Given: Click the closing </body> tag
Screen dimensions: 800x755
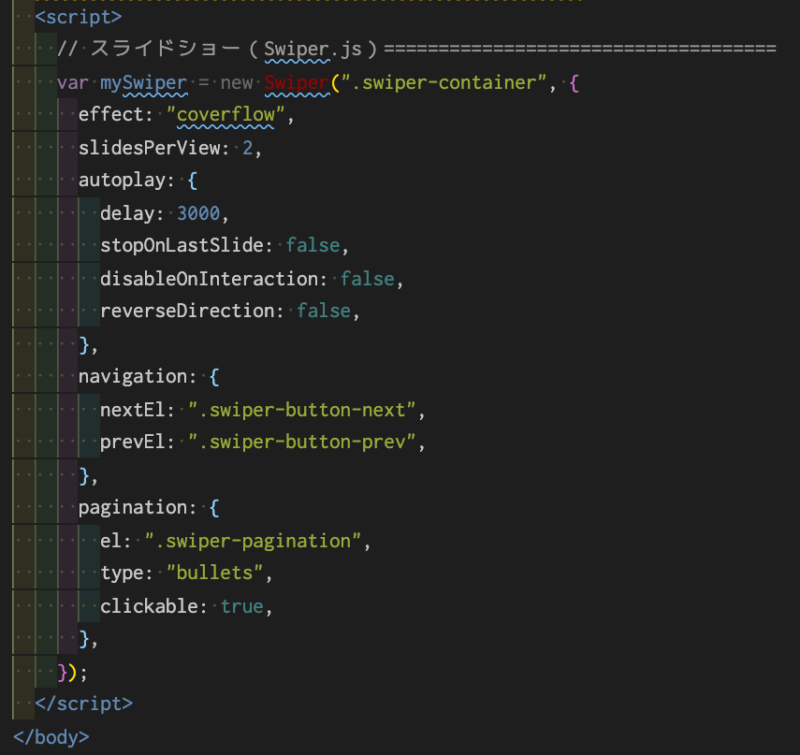Looking at the screenshot, I should [51, 737].
